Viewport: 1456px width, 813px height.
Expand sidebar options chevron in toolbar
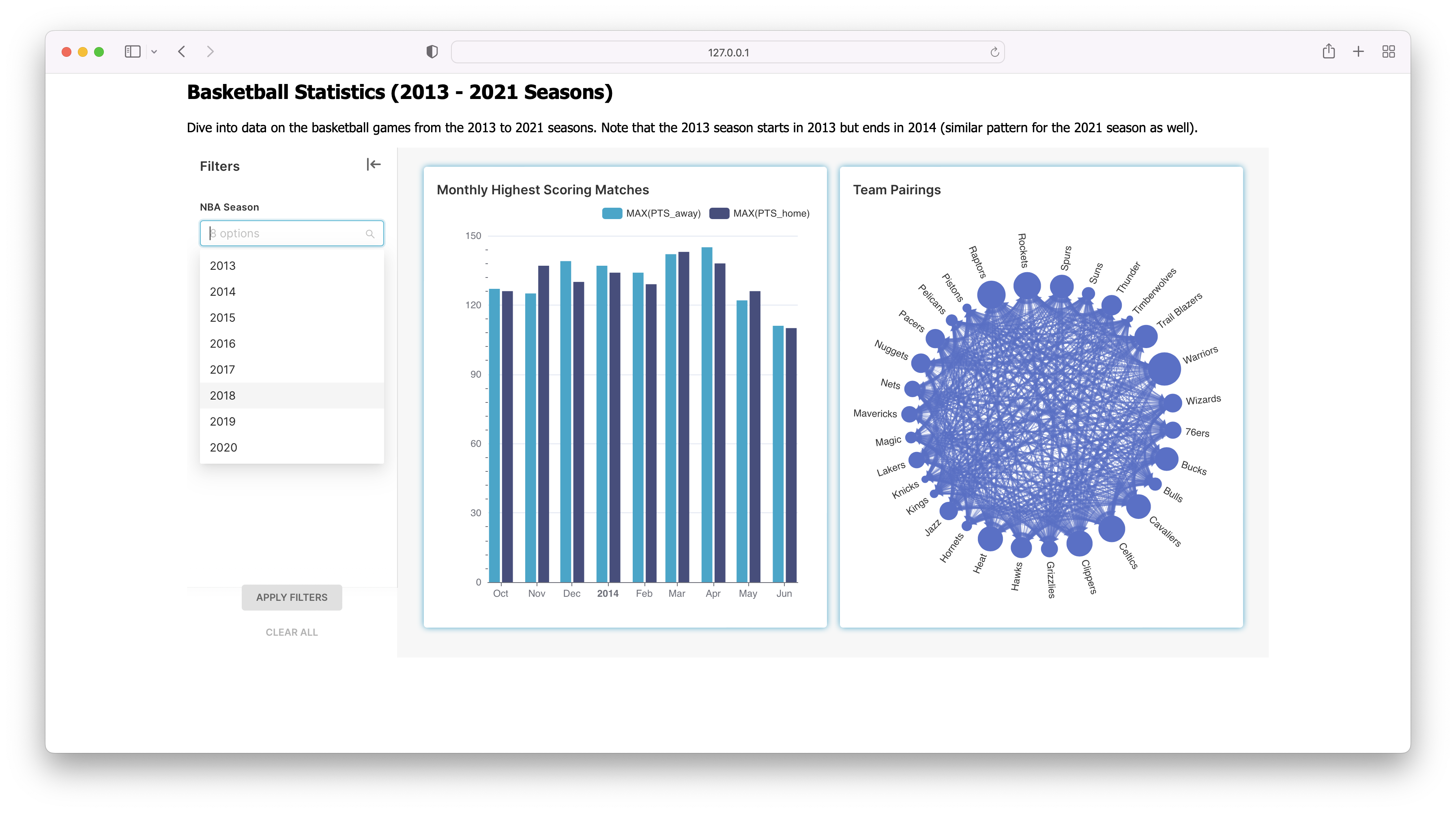154,52
